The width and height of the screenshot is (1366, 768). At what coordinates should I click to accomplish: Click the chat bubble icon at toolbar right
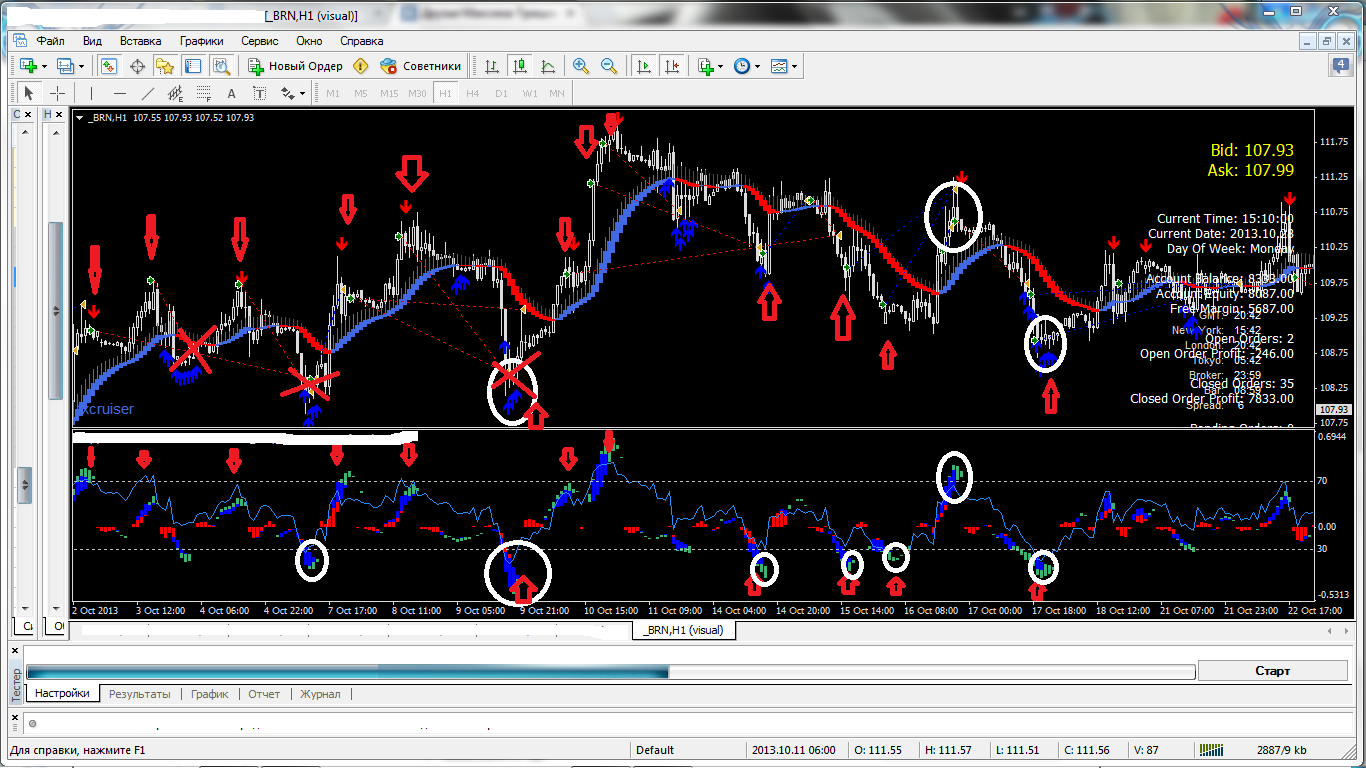[x=1341, y=66]
